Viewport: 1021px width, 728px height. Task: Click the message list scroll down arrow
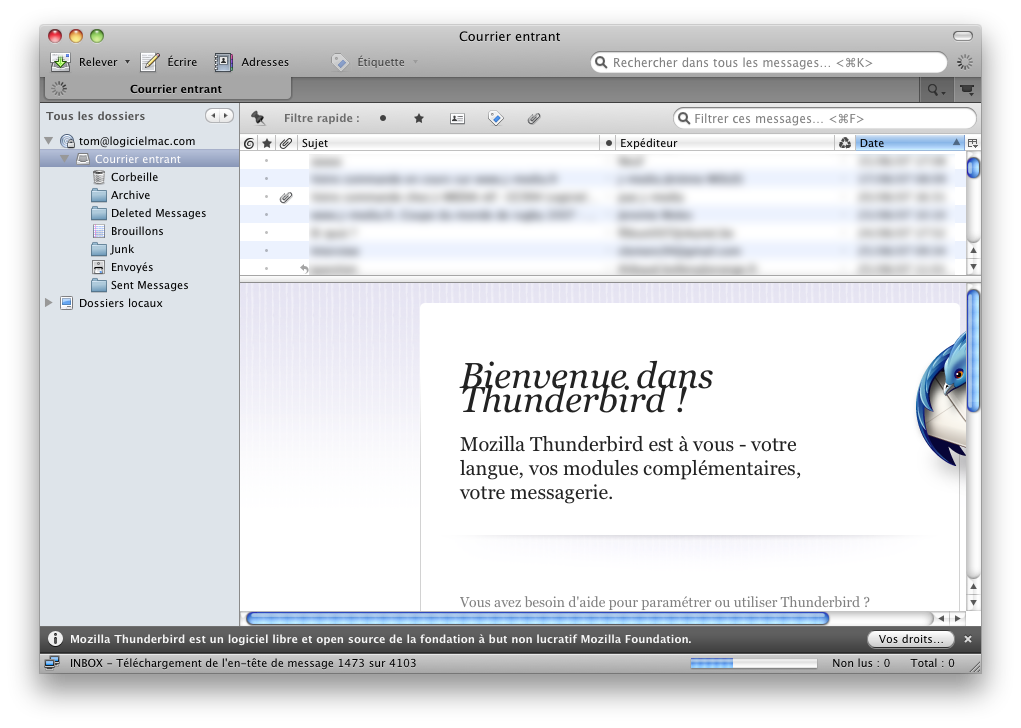click(973, 266)
